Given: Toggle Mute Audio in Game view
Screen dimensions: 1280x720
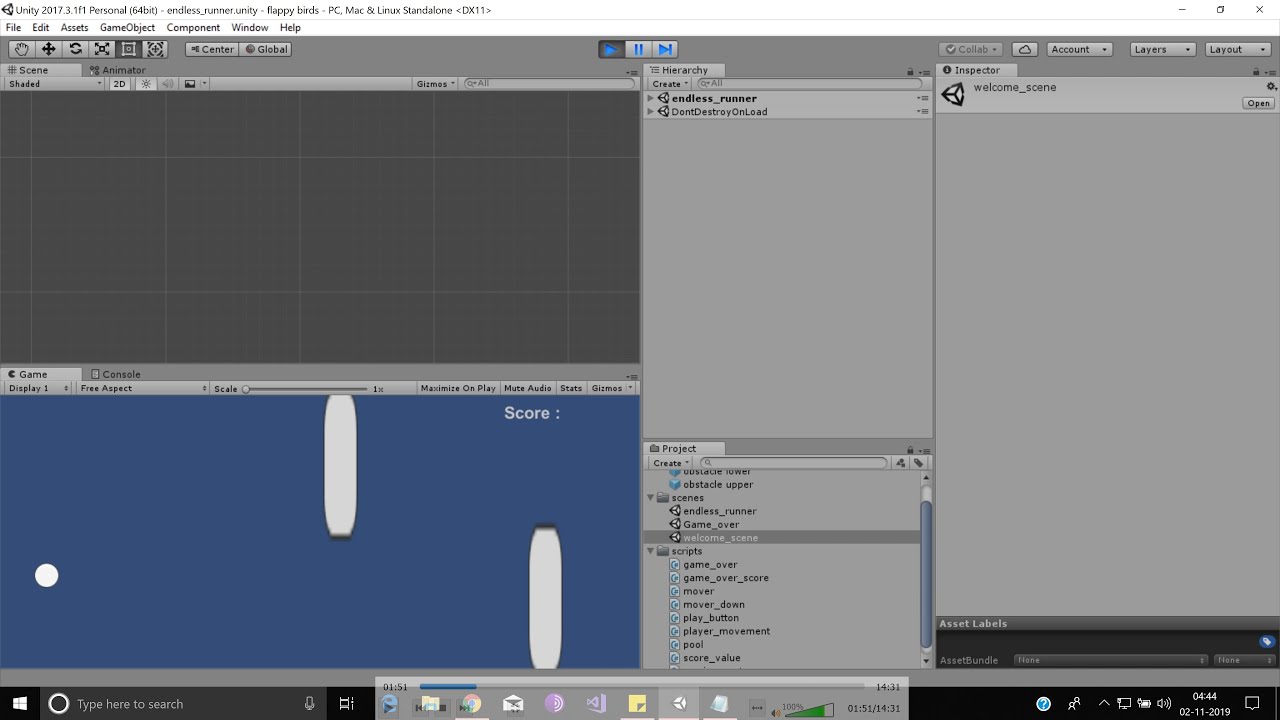Looking at the screenshot, I should tap(528, 388).
